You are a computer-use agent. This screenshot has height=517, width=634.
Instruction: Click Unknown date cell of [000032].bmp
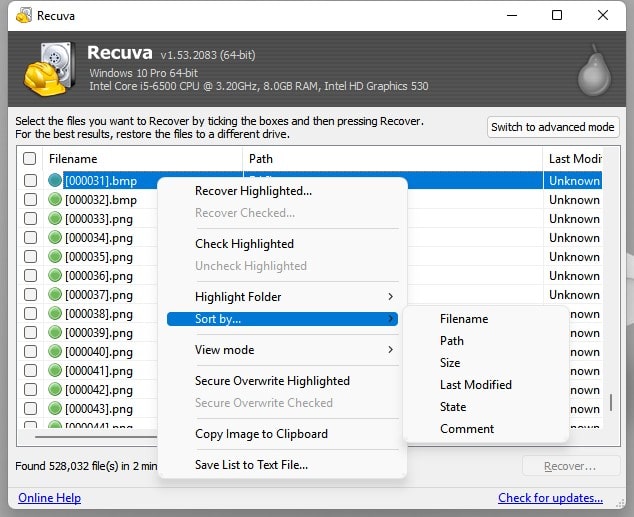coord(574,200)
